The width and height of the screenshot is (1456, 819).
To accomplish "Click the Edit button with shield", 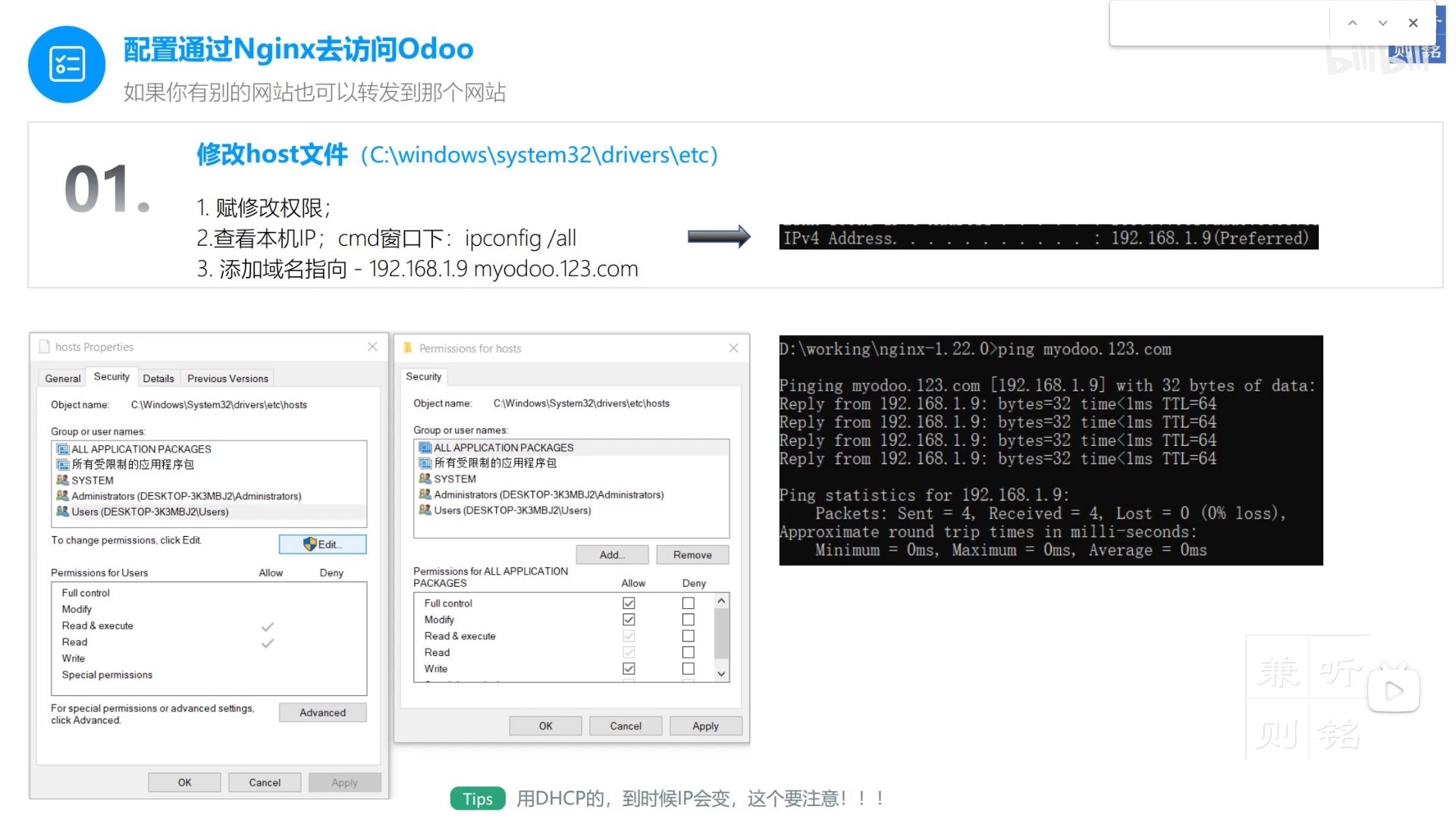I will click(x=322, y=544).
